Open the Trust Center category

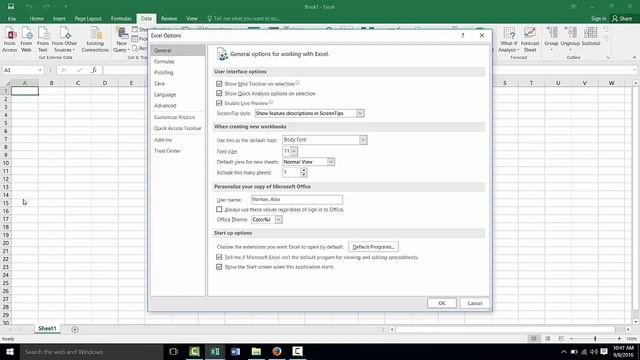pyautogui.click(x=167, y=151)
